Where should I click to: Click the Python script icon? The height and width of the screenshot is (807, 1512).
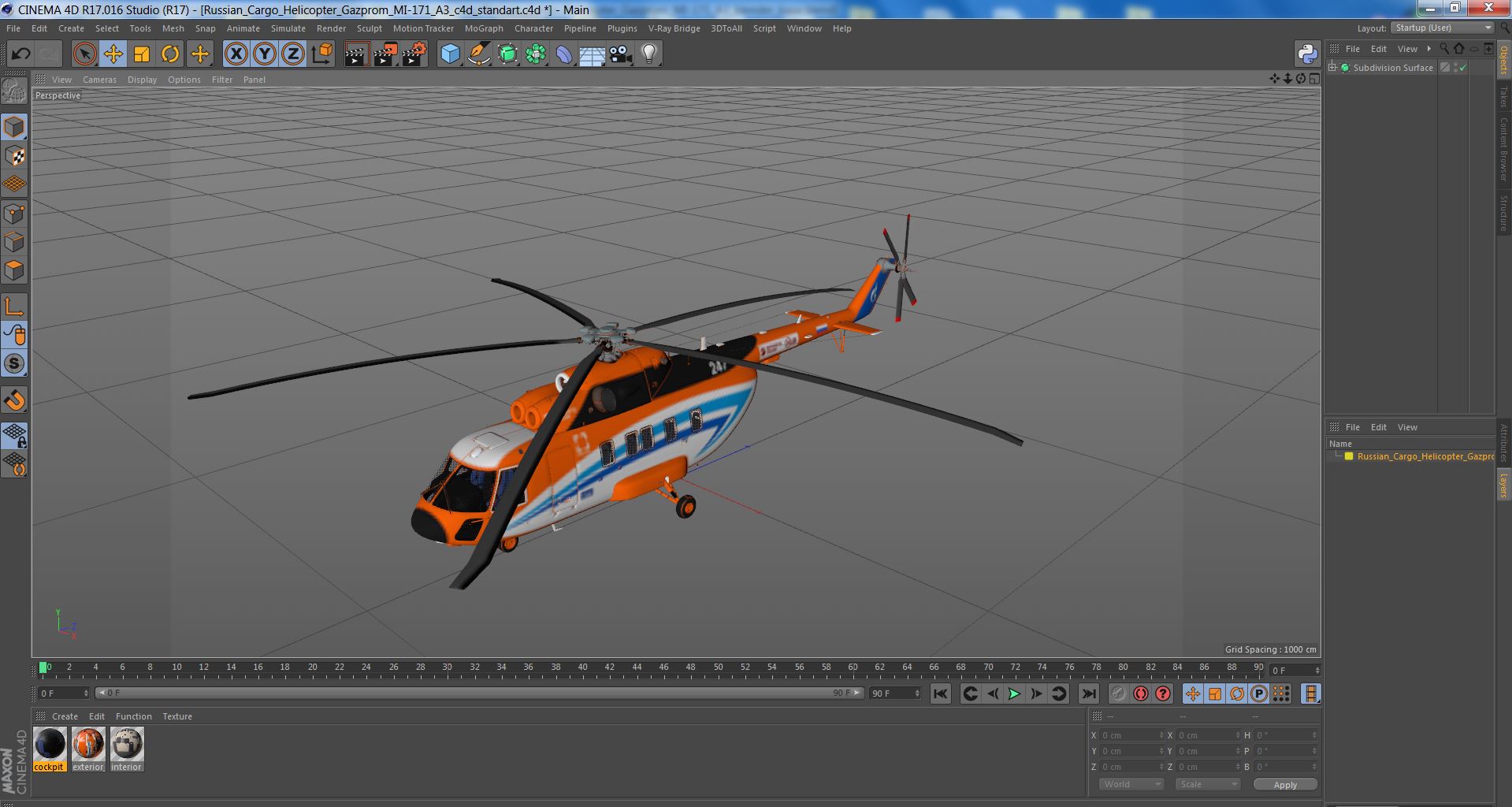point(1308,54)
